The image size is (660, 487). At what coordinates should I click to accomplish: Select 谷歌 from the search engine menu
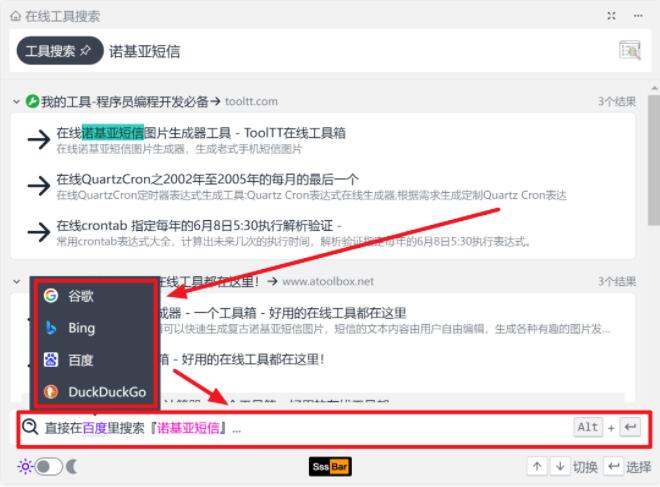pos(81,297)
